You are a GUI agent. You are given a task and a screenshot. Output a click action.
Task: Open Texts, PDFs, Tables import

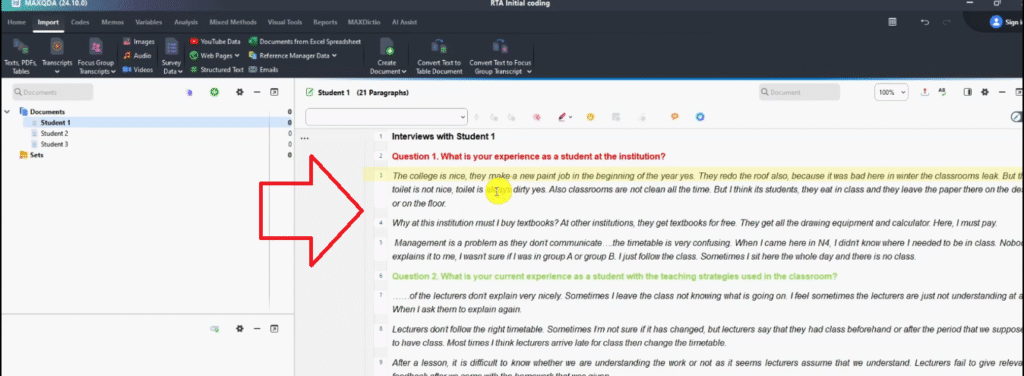click(x=21, y=56)
